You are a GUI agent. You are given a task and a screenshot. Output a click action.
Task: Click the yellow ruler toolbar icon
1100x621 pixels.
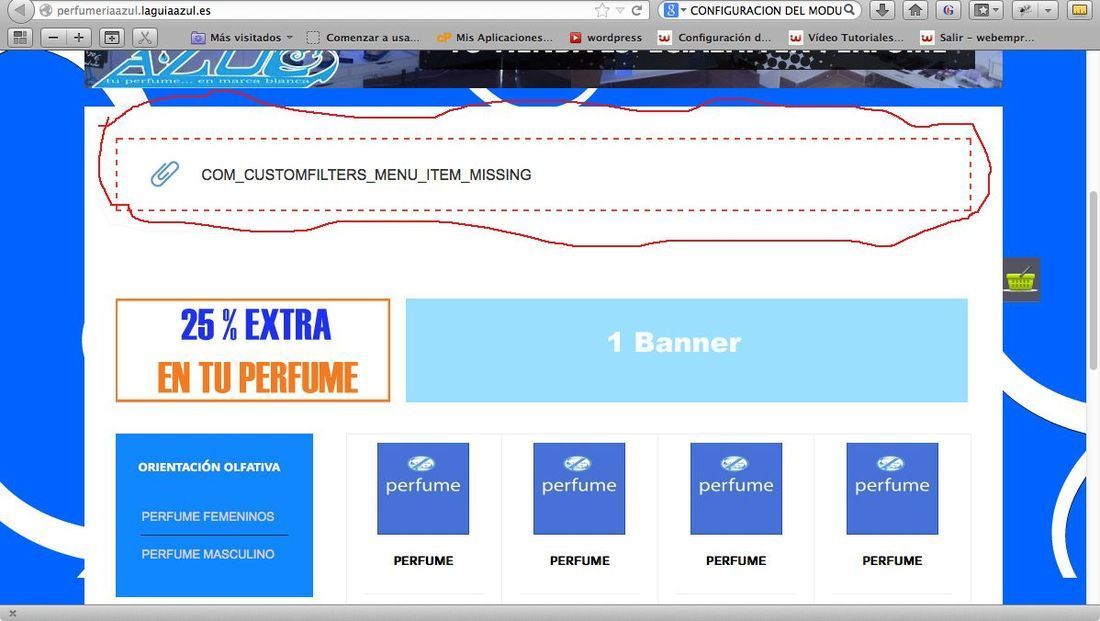[1080, 11]
